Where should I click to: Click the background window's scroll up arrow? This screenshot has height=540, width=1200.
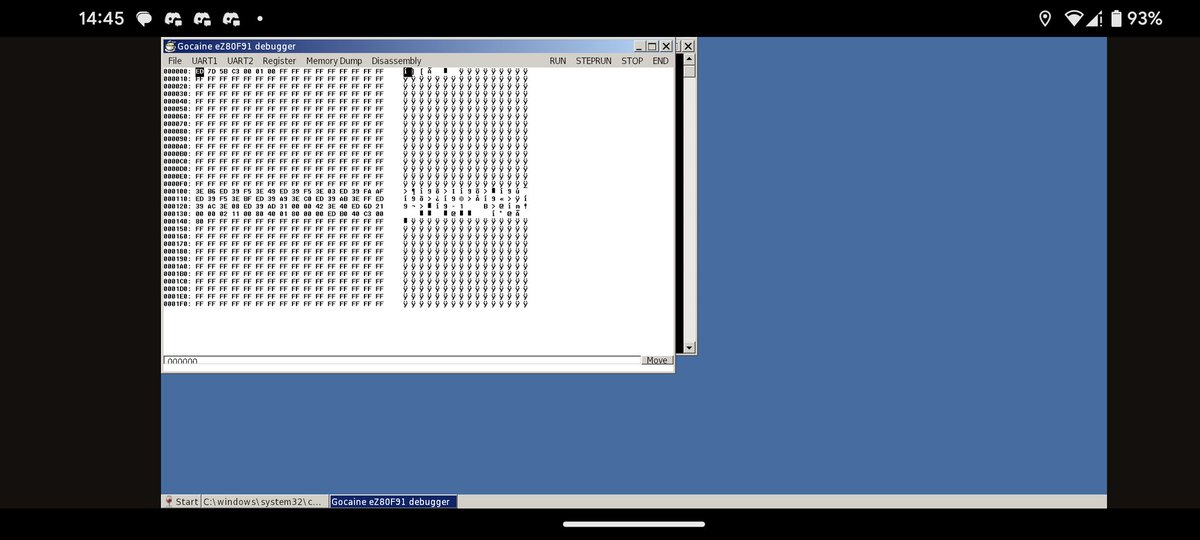(x=688, y=59)
